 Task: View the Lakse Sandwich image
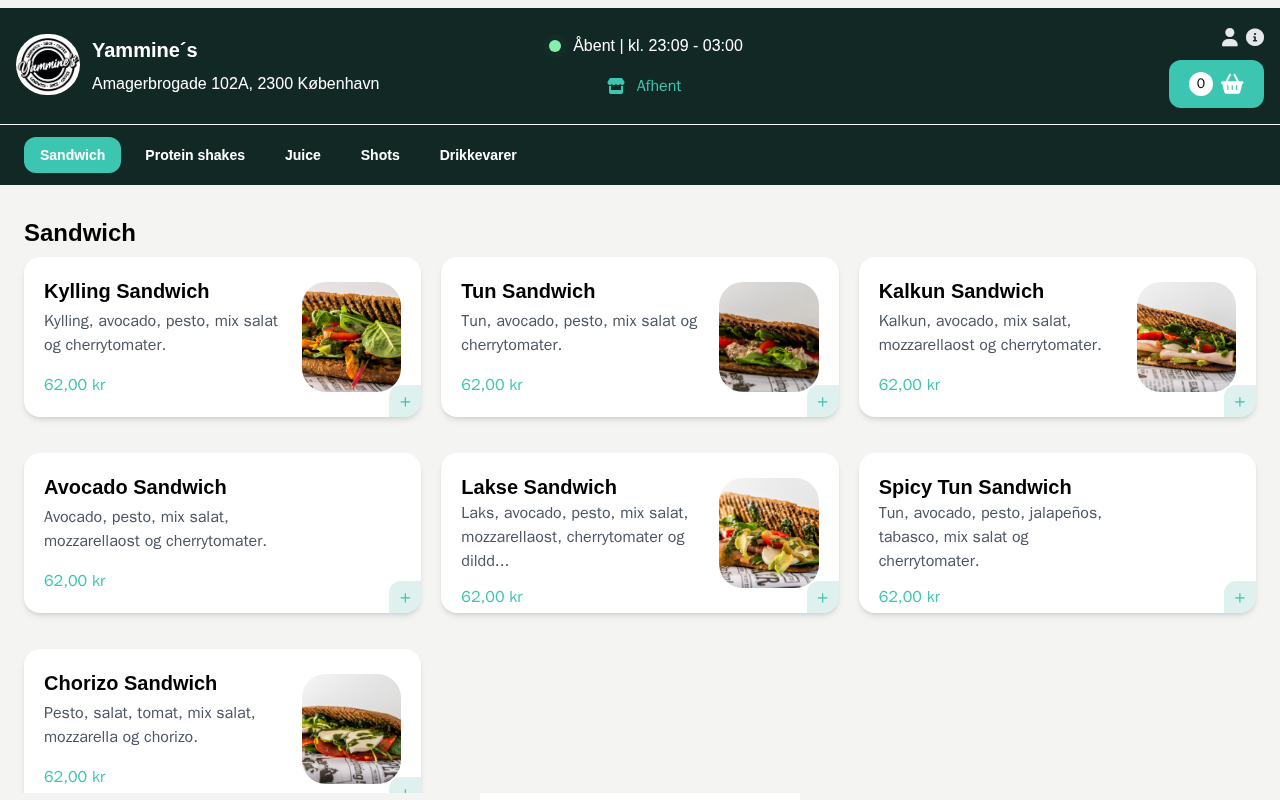[x=768, y=532]
